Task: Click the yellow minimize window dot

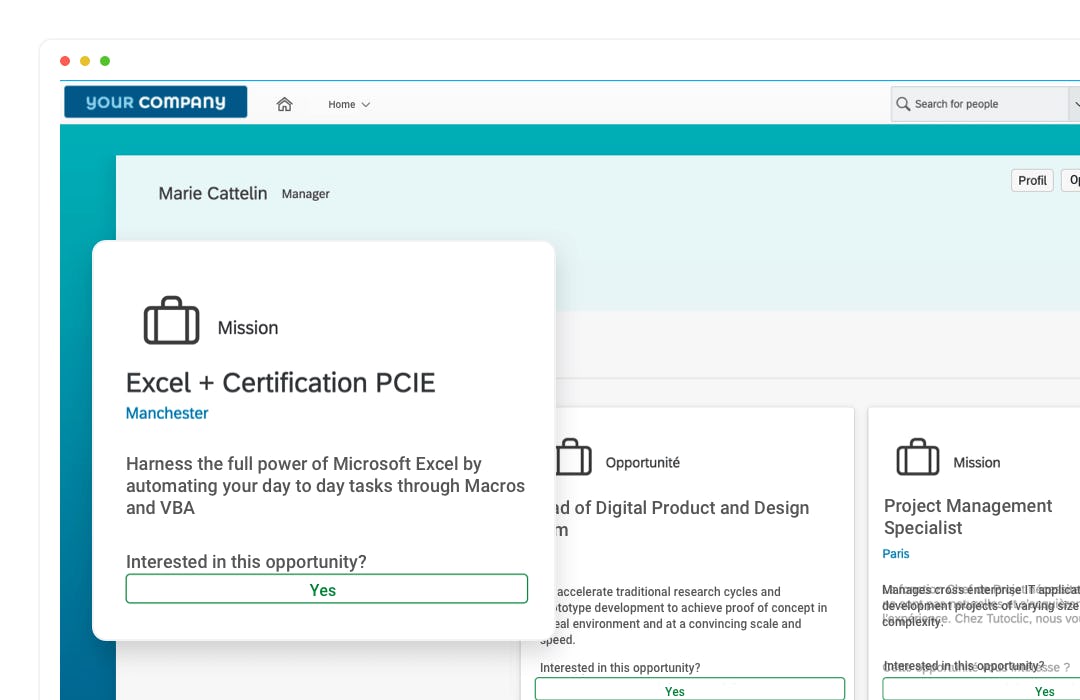Action: click(x=85, y=61)
